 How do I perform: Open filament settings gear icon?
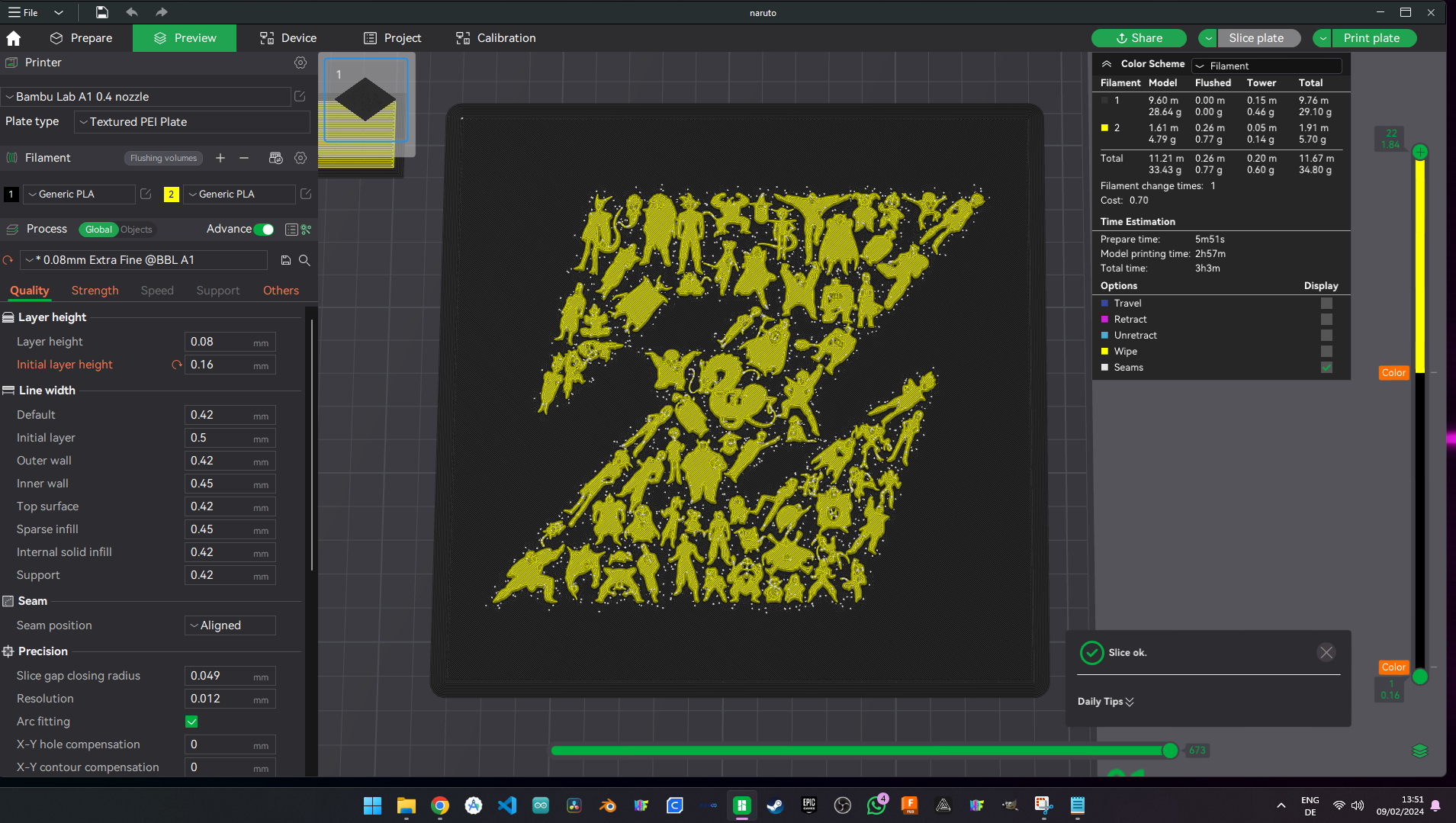301,158
